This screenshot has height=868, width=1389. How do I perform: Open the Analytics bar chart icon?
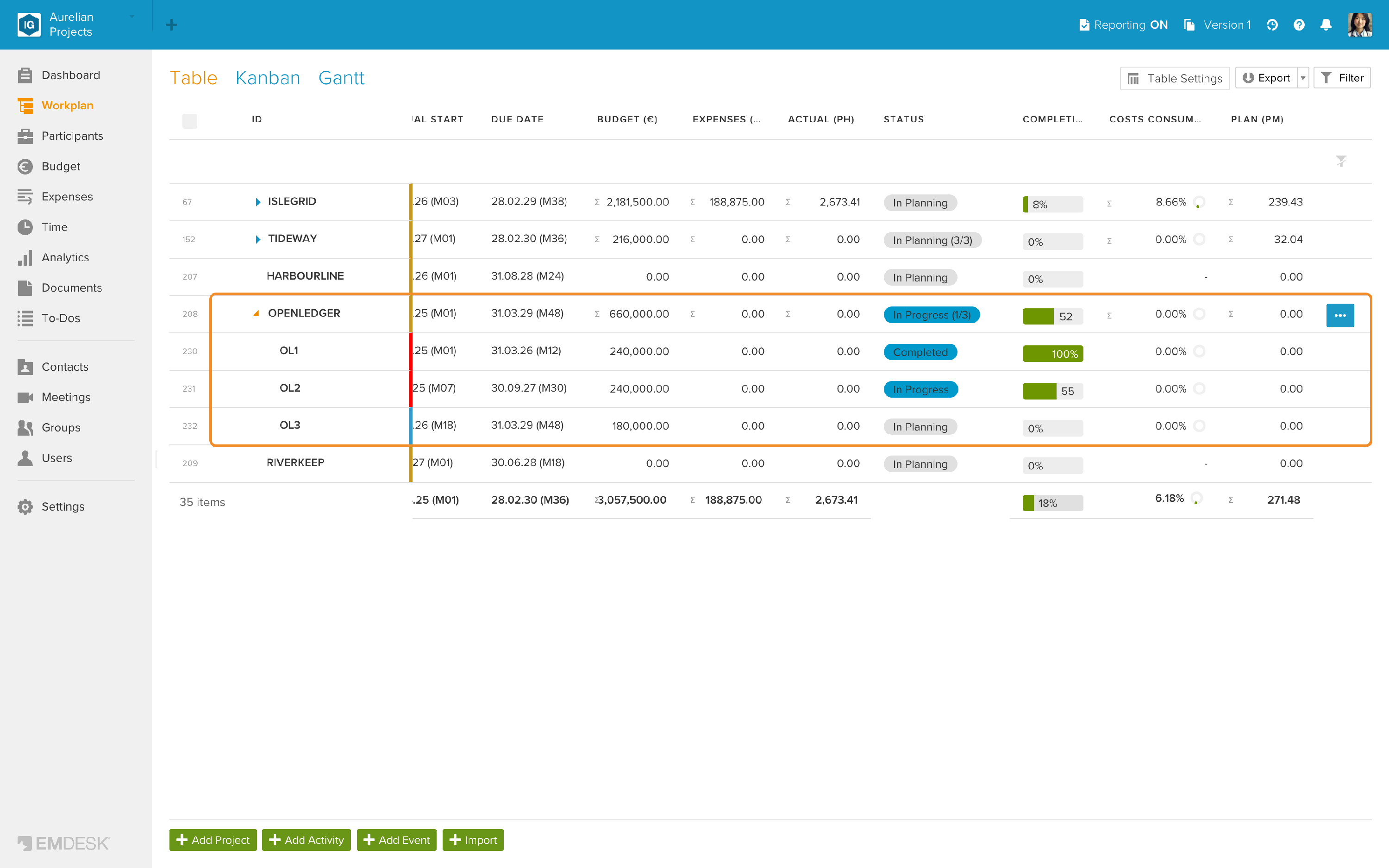25,258
